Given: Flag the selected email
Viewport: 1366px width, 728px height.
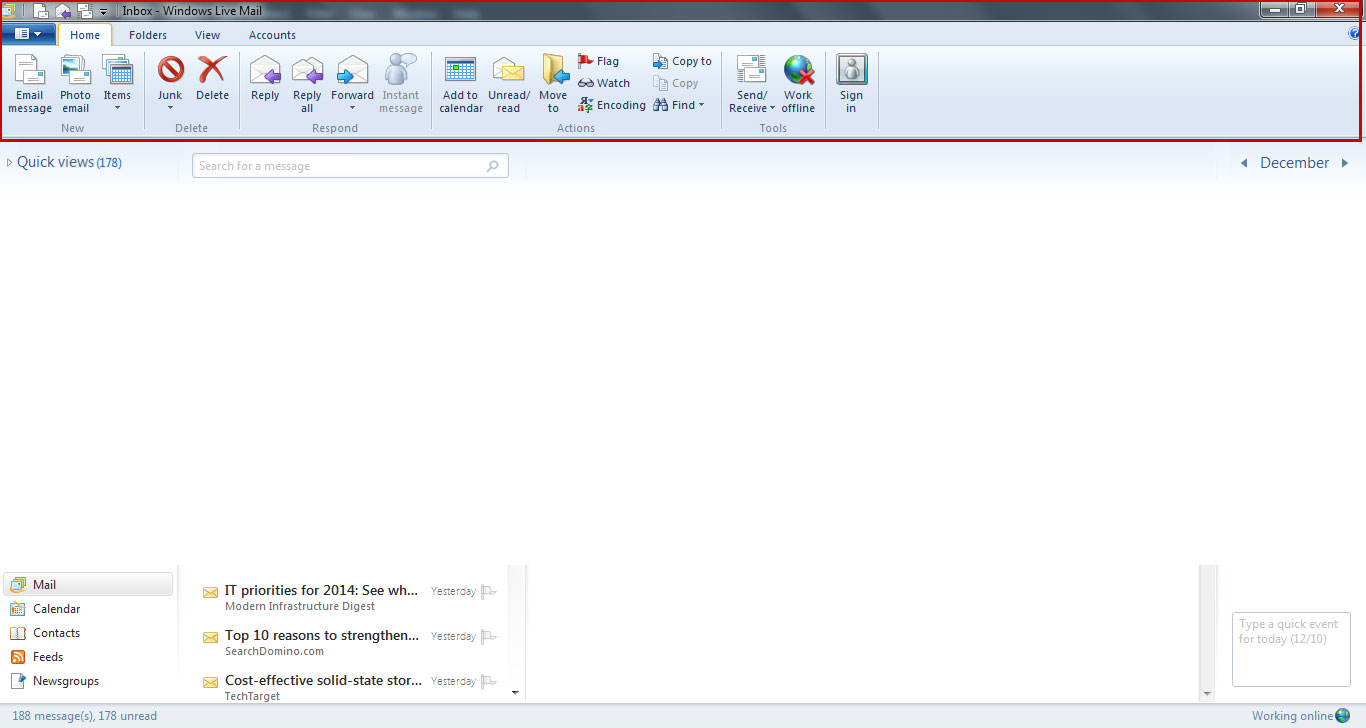Looking at the screenshot, I should [x=599, y=60].
